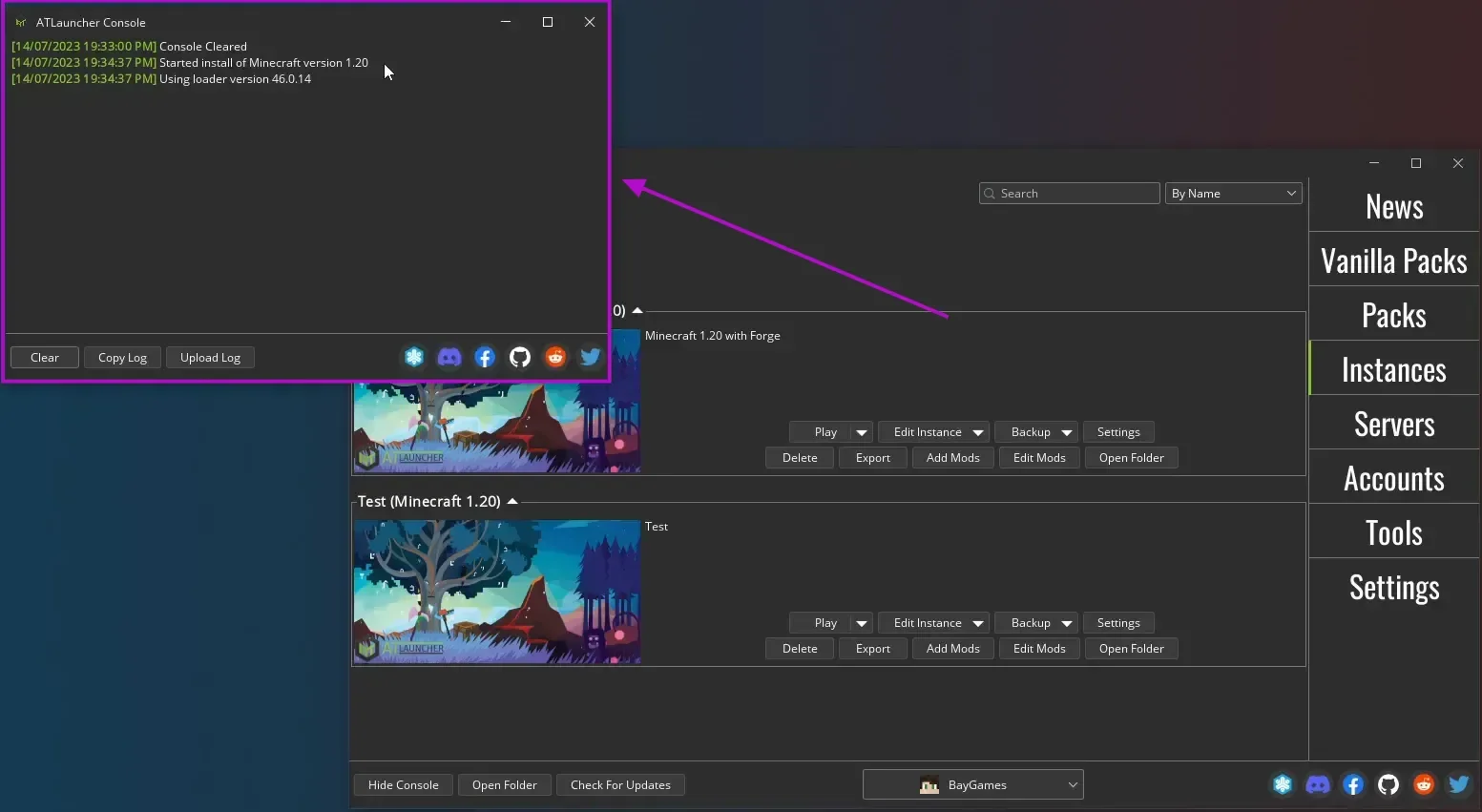Delete the Test instance
Viewport: 1482px width, 812px height.
click(x=800, y=649)
